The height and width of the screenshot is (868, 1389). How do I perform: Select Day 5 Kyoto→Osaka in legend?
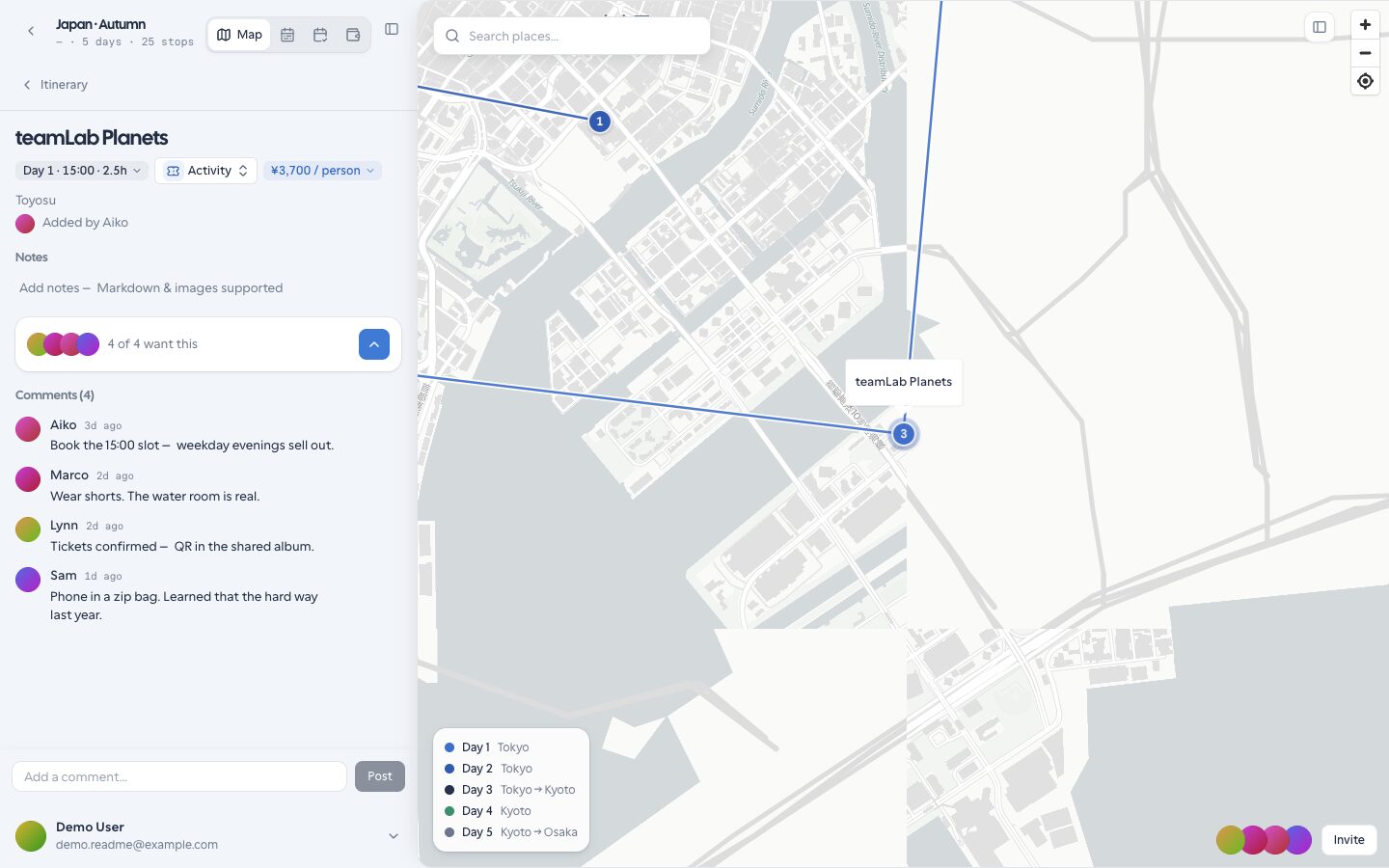pyautogui.click(x=511, y=832)
